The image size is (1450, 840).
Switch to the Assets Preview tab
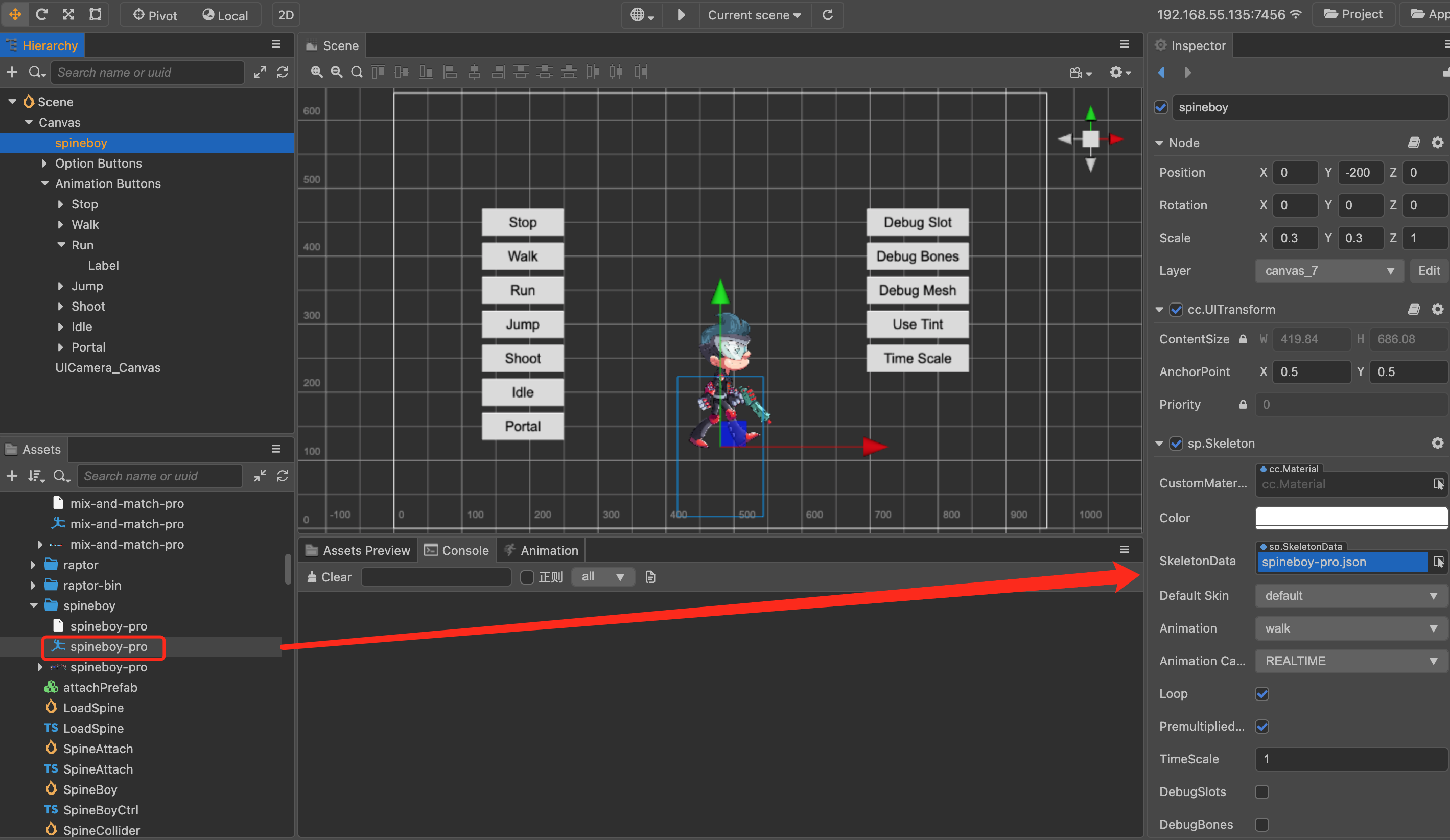click(358, 551)
